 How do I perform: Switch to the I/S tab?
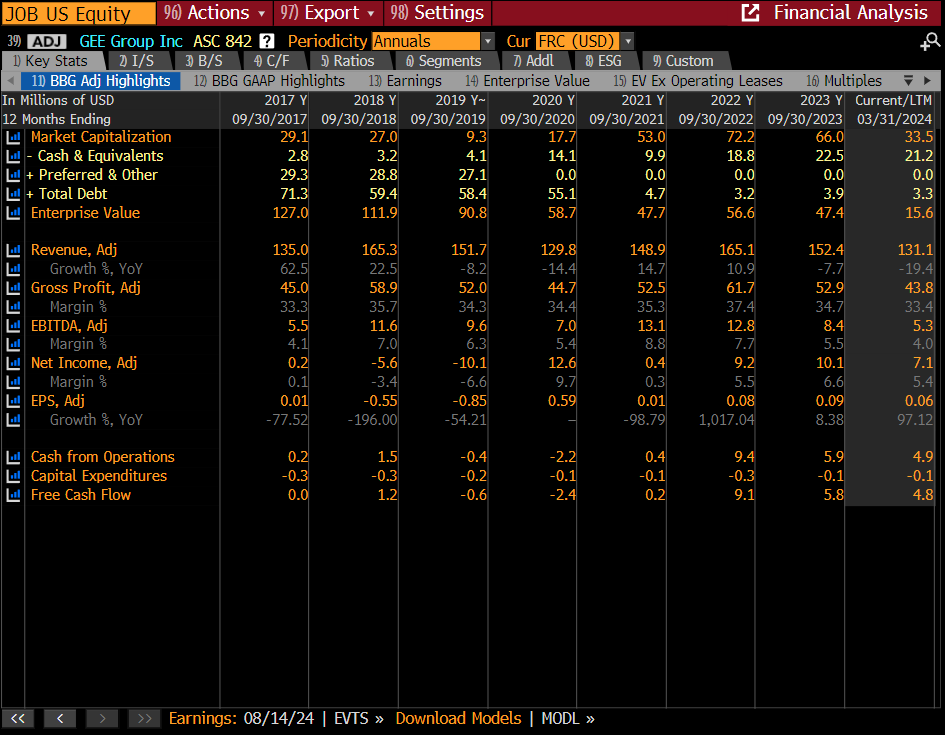point(136,61)
